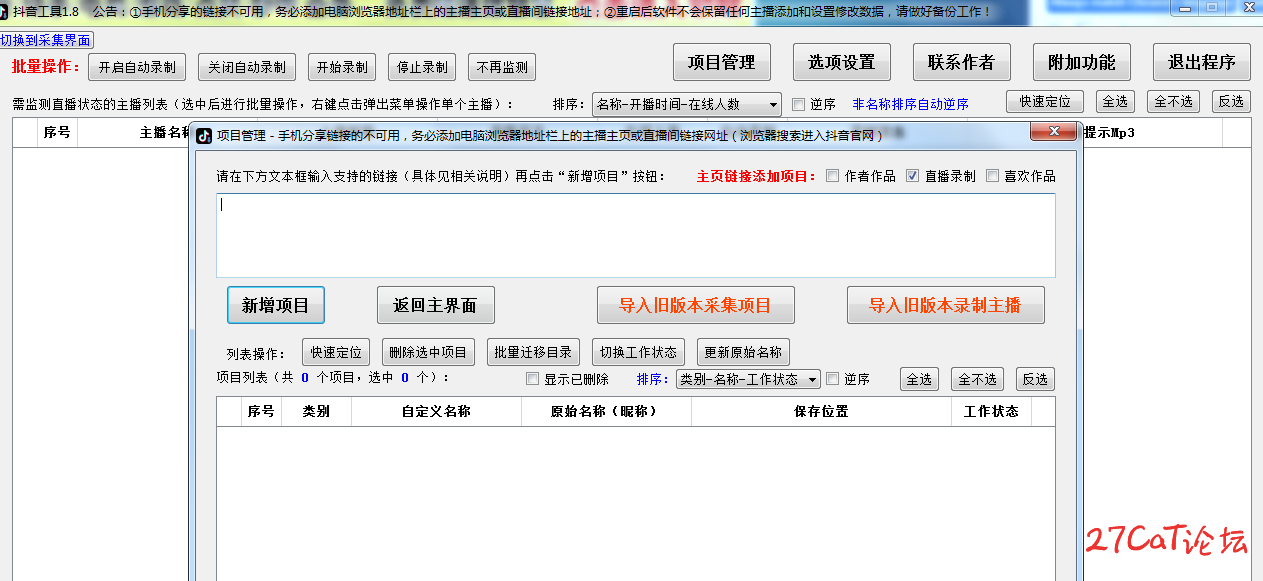Click 开启自动录制 batch button
Viewport: 1263px width, 581px height.
point(137,67)
